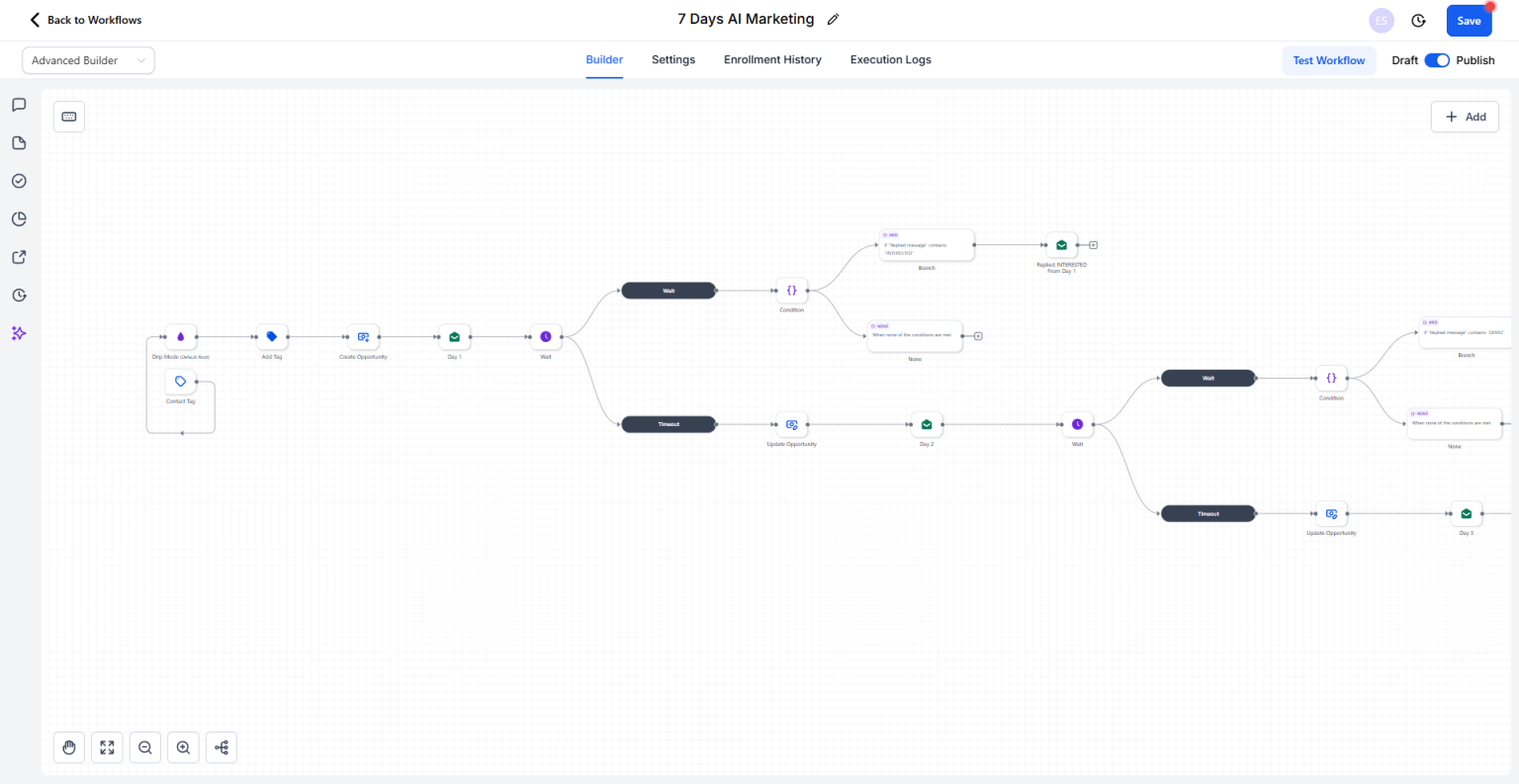Click the ES user avatar
1519x784 pixels.
point(1382,21)
